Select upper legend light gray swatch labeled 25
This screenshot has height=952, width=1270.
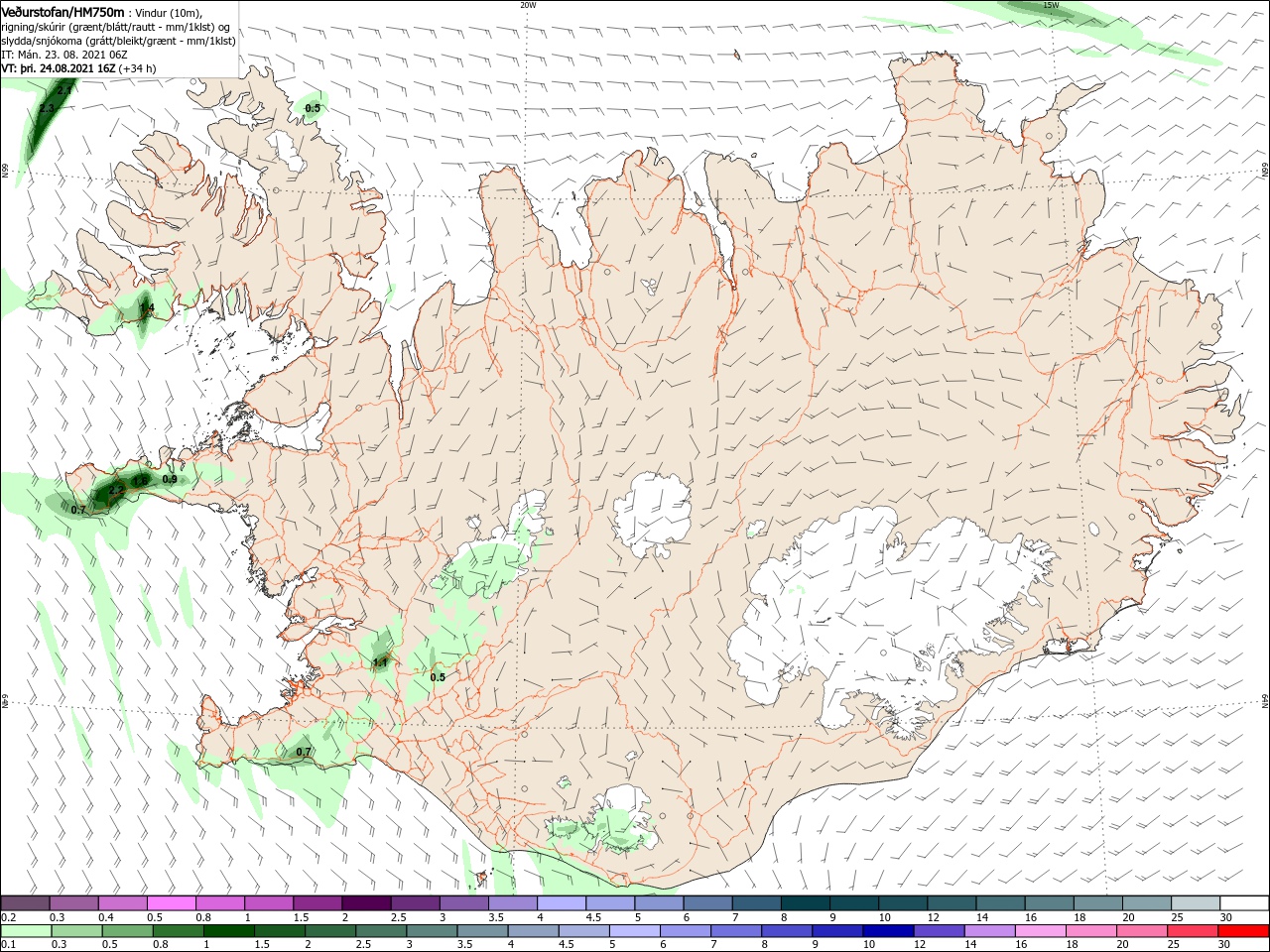(x=1196, y=903)
